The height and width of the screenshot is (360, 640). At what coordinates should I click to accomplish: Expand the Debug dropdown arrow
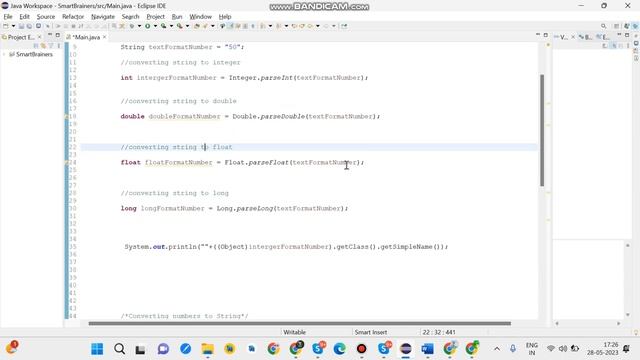pyautogui.click(x=139, y=26)
